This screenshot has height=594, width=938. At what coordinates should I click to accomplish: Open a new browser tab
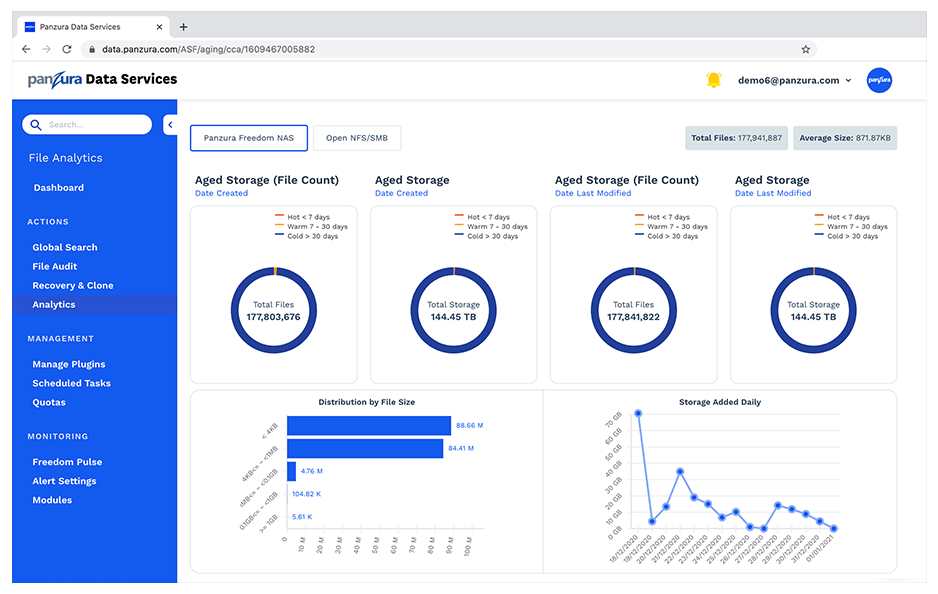click(x=183, y=27)
